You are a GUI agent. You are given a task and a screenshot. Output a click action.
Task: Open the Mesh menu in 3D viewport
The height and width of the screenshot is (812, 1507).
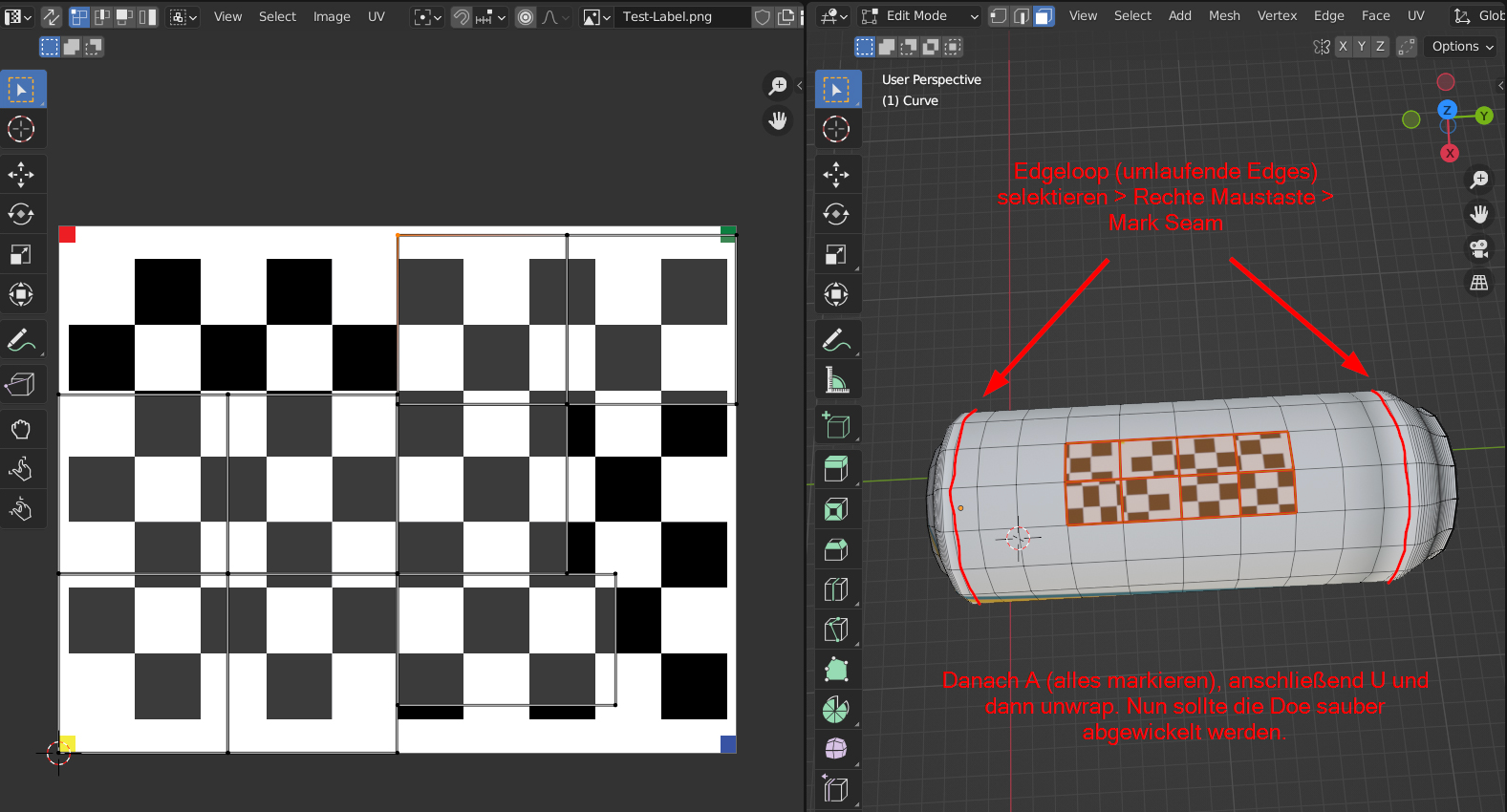pos(1224,16)
